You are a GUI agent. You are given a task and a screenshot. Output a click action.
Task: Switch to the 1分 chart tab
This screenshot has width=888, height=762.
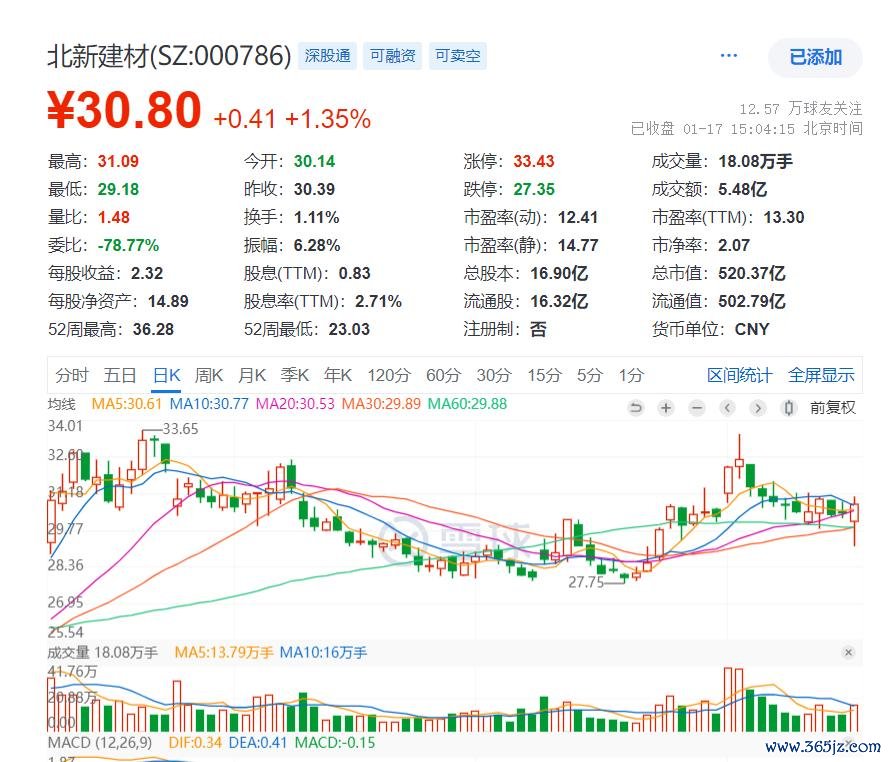(631, 375)
